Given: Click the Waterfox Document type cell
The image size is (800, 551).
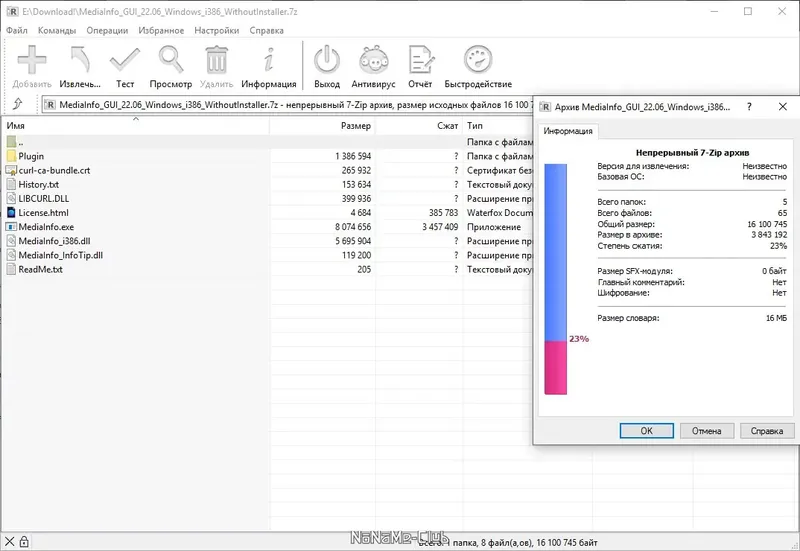Looking at the screenshot, I should tap(499, 213).
